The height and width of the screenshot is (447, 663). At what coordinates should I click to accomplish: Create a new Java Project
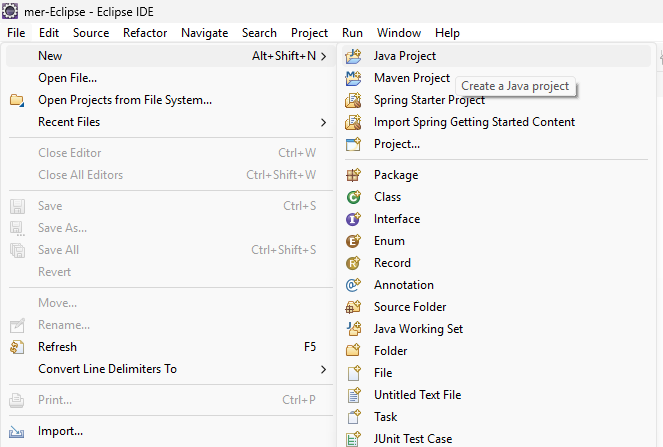496,56
